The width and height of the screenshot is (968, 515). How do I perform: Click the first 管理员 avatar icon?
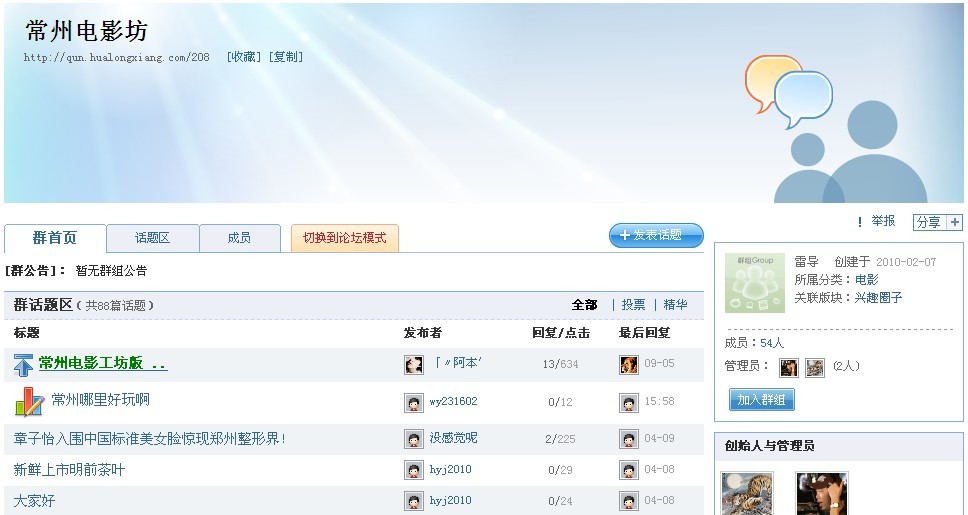[x=789, y=367]
